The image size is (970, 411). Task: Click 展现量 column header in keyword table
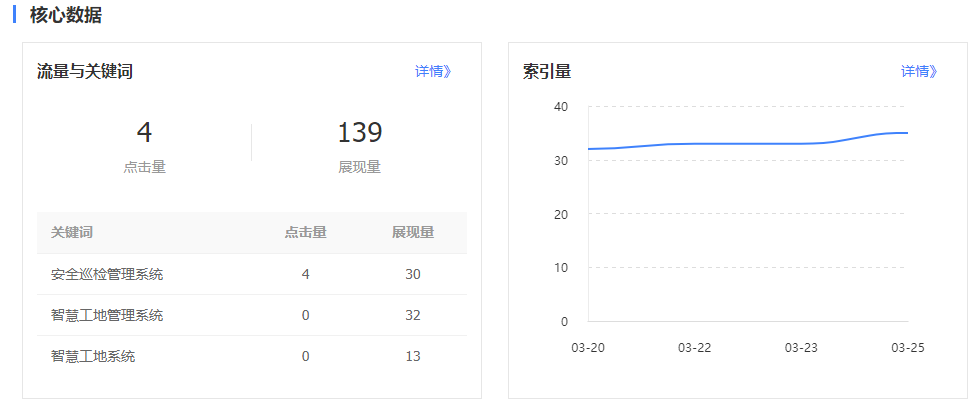(x=412, y=232)
